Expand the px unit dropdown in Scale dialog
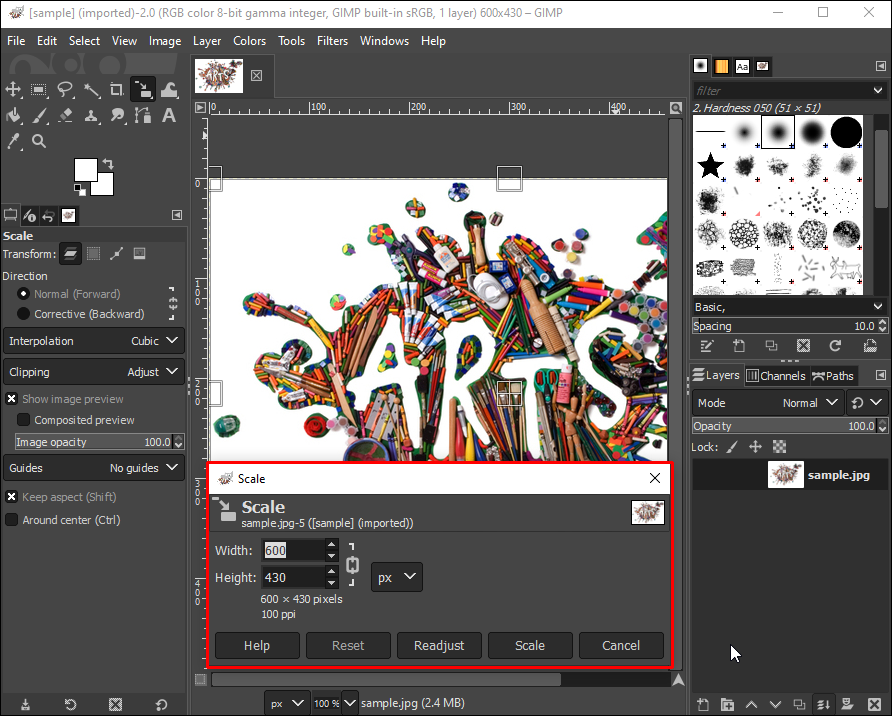The width and height of the screenshot is (892, 716). [397, 577]
